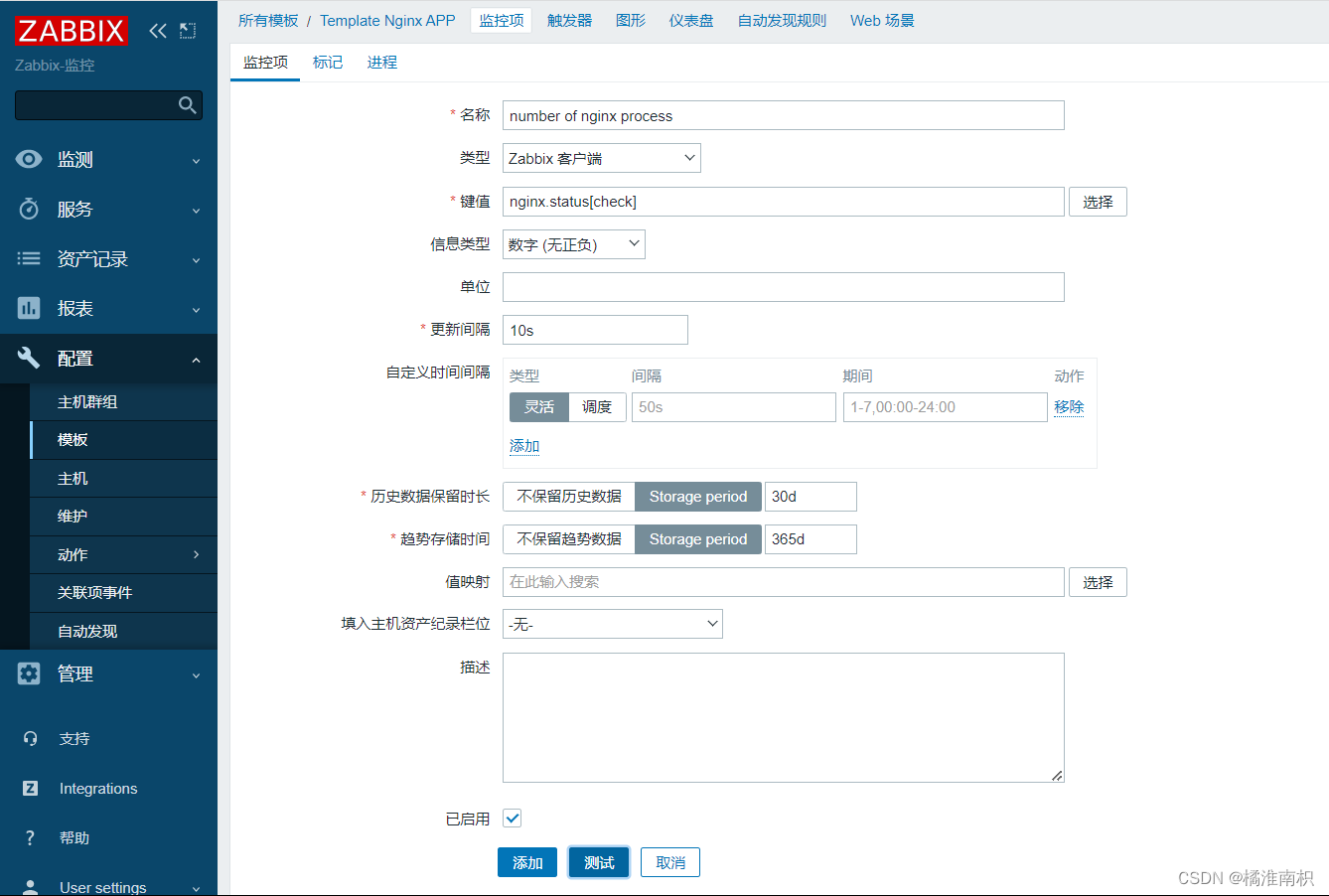Toggle the 已启用 checkbox

[x=513, y=819]
